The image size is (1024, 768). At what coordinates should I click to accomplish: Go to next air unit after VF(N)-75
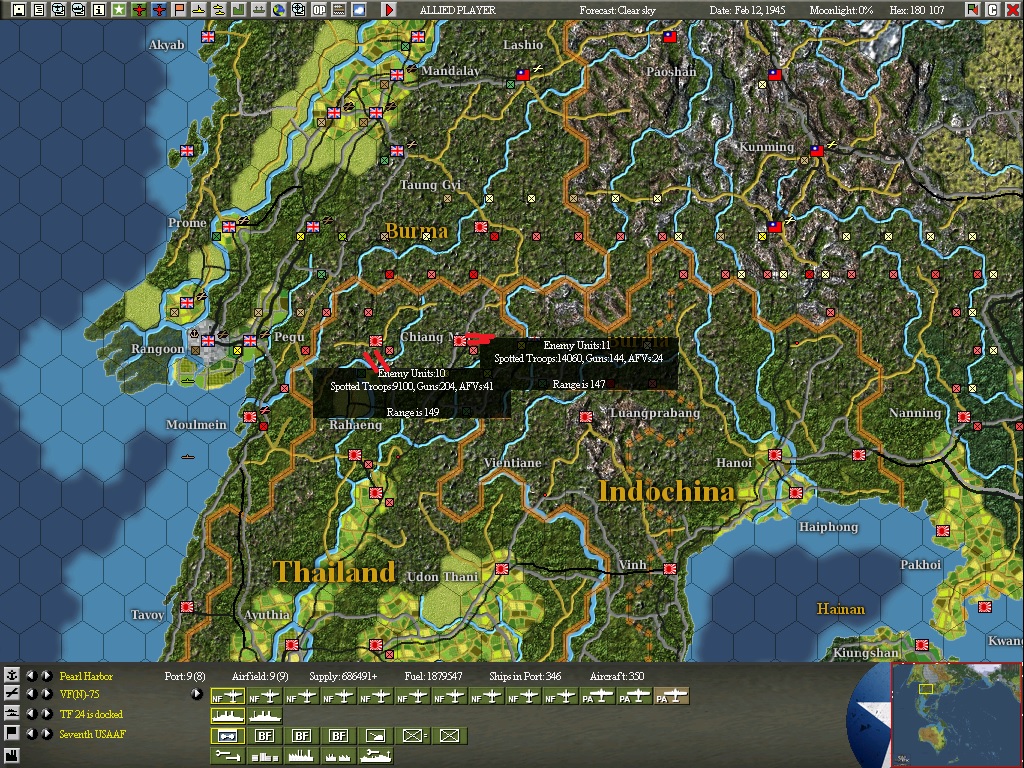46,694
